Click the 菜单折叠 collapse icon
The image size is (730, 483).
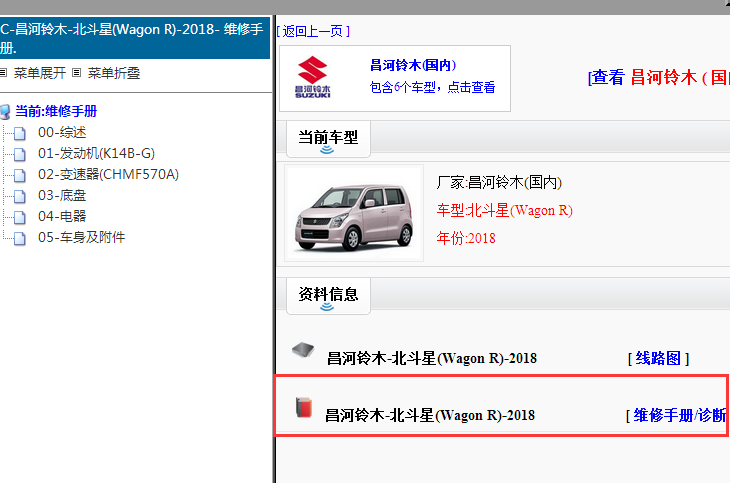[77, 73]
